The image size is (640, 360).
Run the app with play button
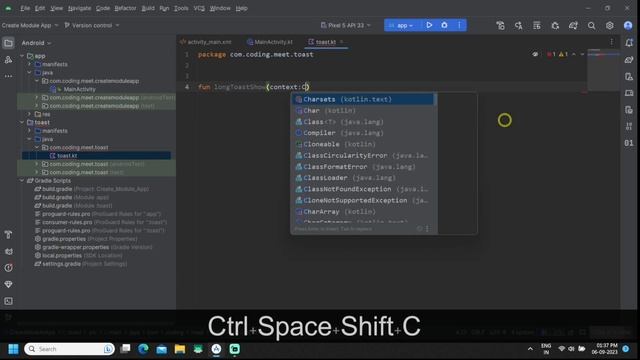pyautogui.click(x=429, y=25)
